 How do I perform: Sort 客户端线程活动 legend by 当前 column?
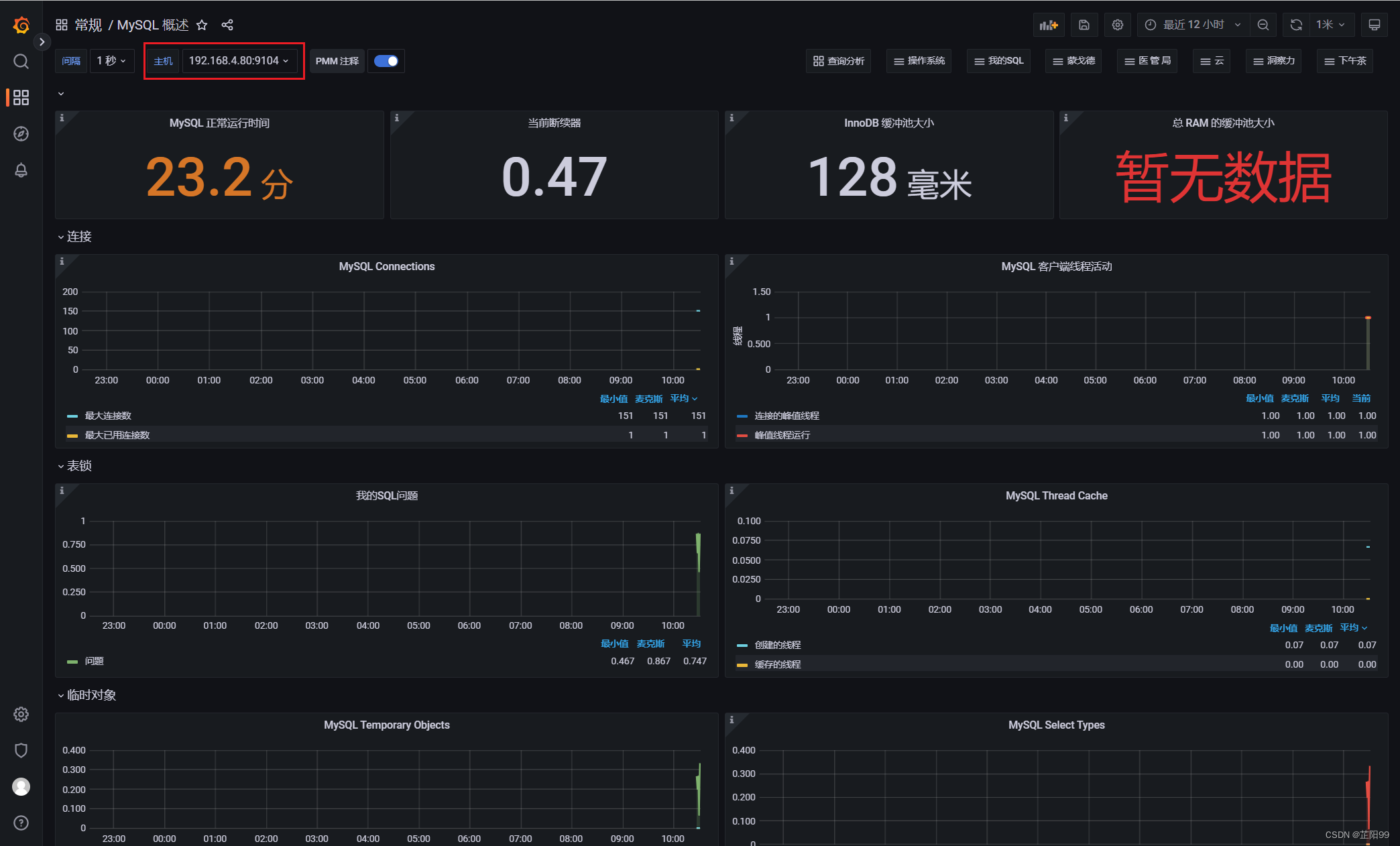[x=1361, y=398]
